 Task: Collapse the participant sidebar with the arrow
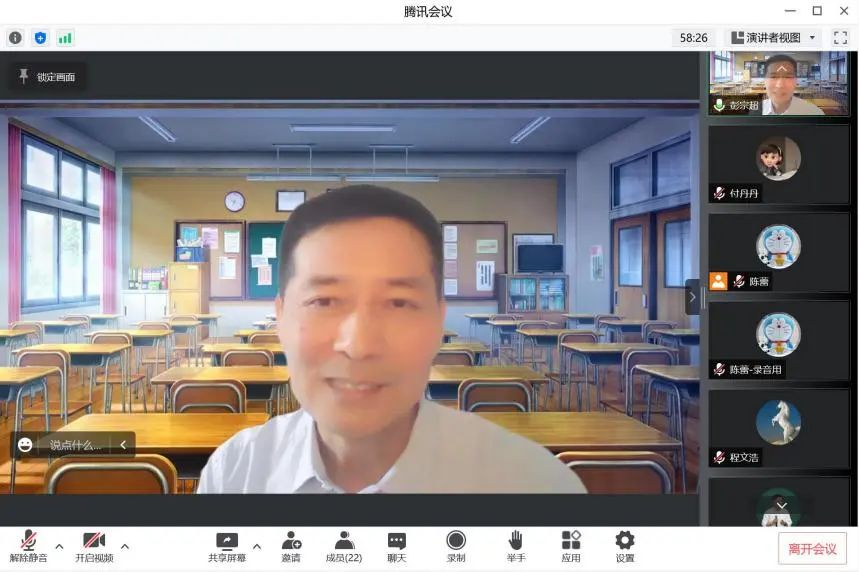pyautogui.click(x=691, y=297)
